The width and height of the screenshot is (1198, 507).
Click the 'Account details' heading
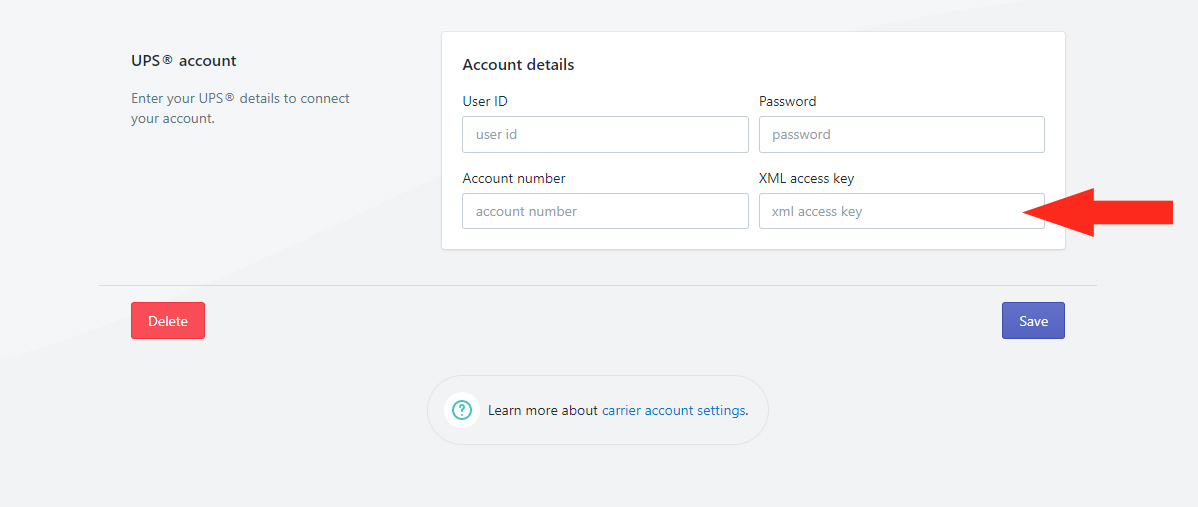518,65
